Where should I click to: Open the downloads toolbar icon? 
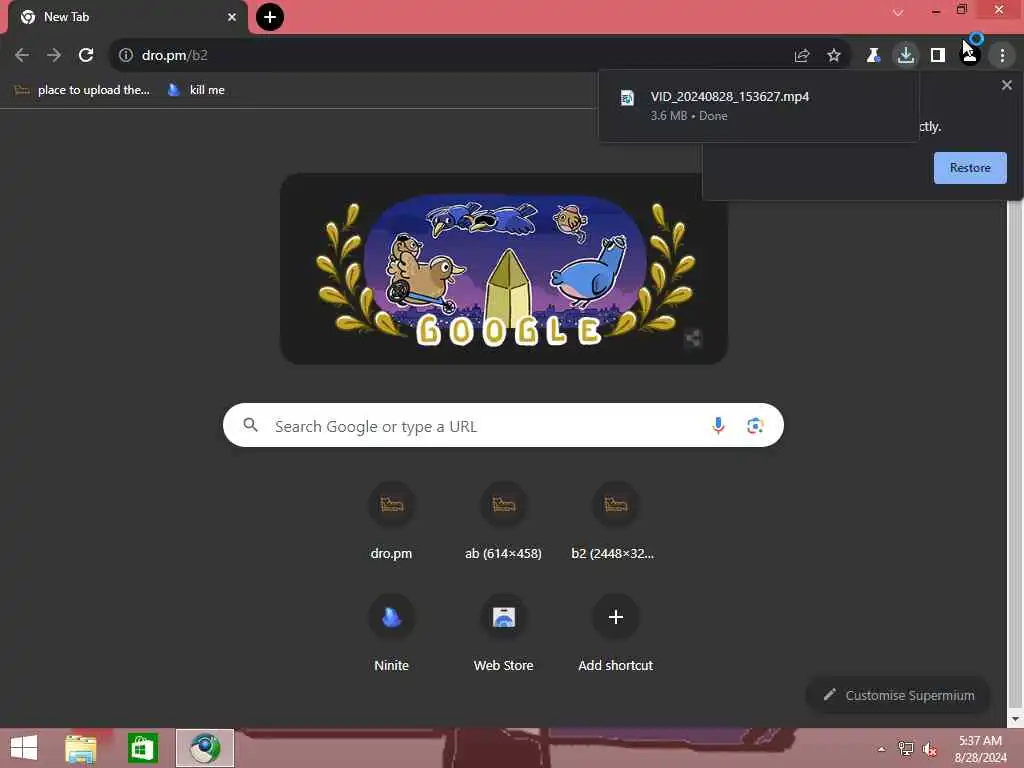pos(906,56)
